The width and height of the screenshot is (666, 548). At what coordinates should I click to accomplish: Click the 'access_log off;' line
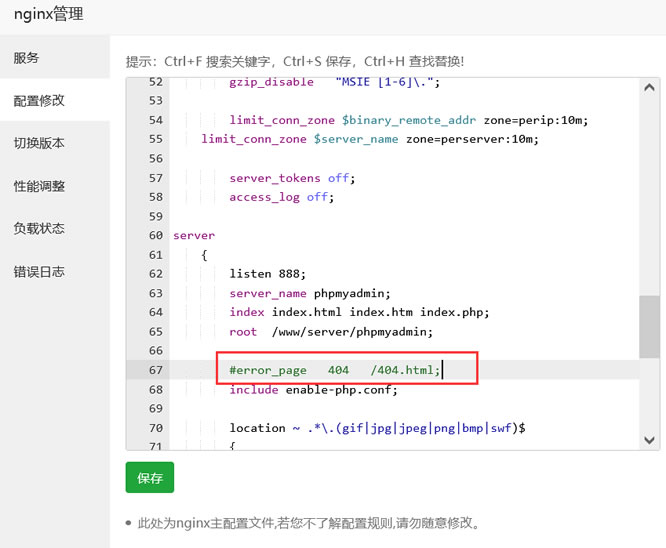point(279,197)
